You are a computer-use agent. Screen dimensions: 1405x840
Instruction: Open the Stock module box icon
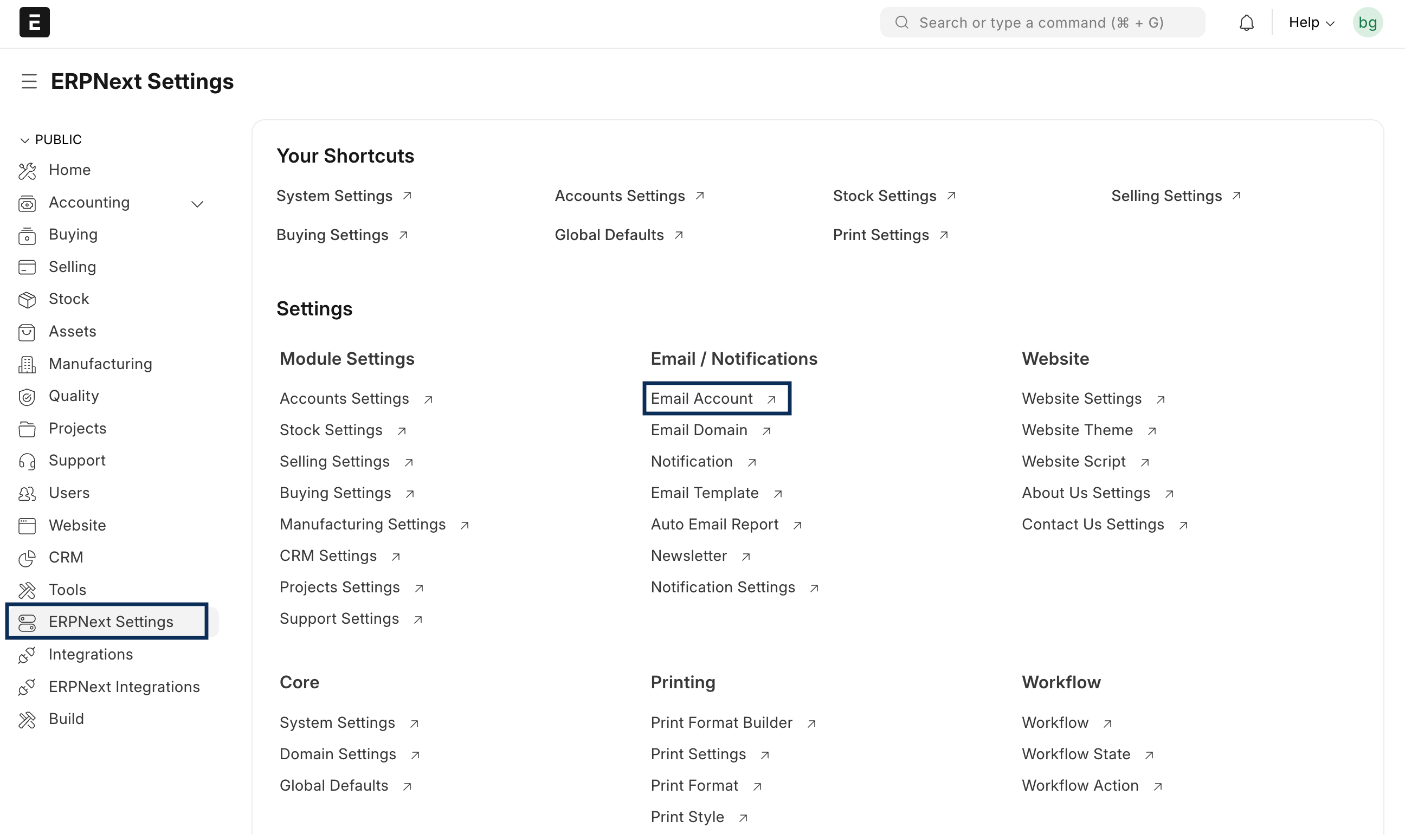point(27,300)
